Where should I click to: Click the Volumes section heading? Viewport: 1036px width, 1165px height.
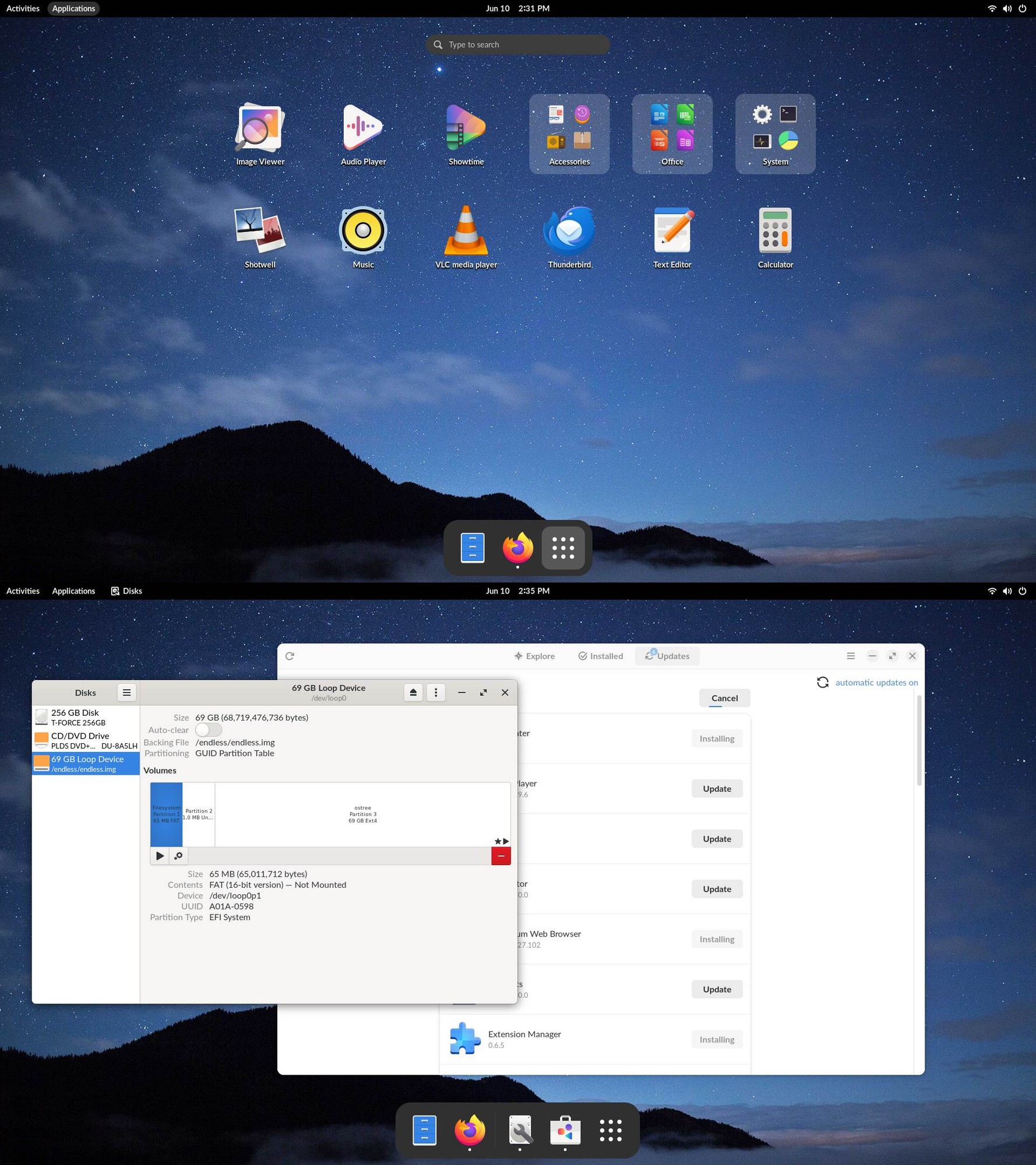pyautogui.click(x=160, y=770)
